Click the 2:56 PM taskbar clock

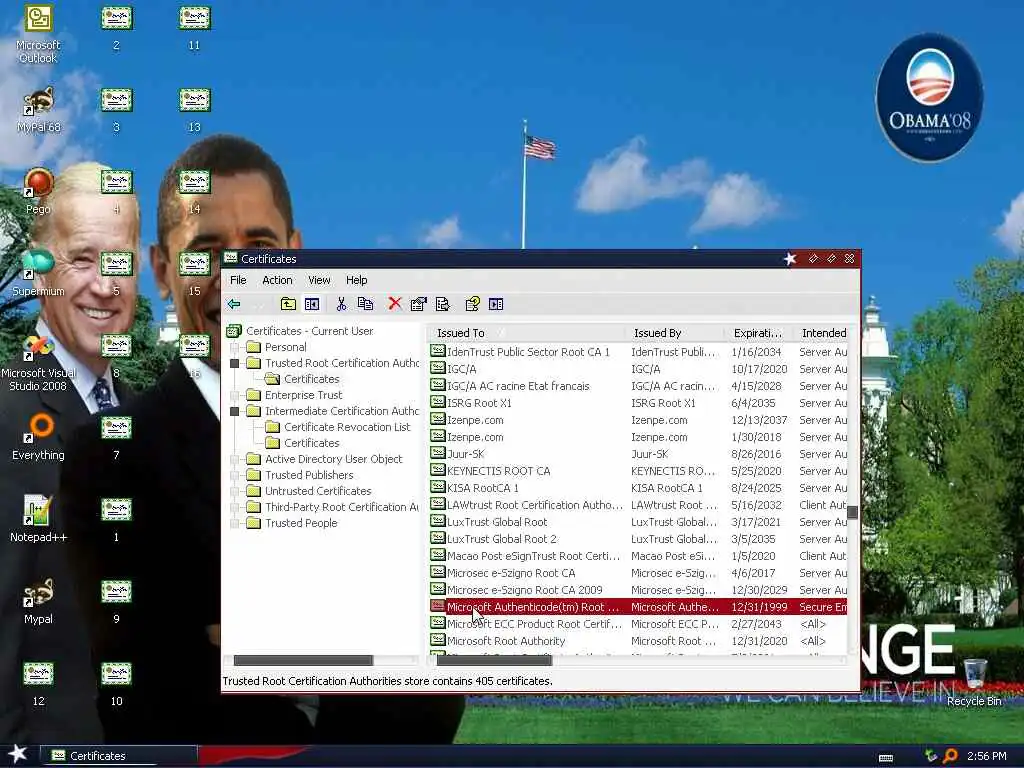pyautogui.click(x=986, y=756)
